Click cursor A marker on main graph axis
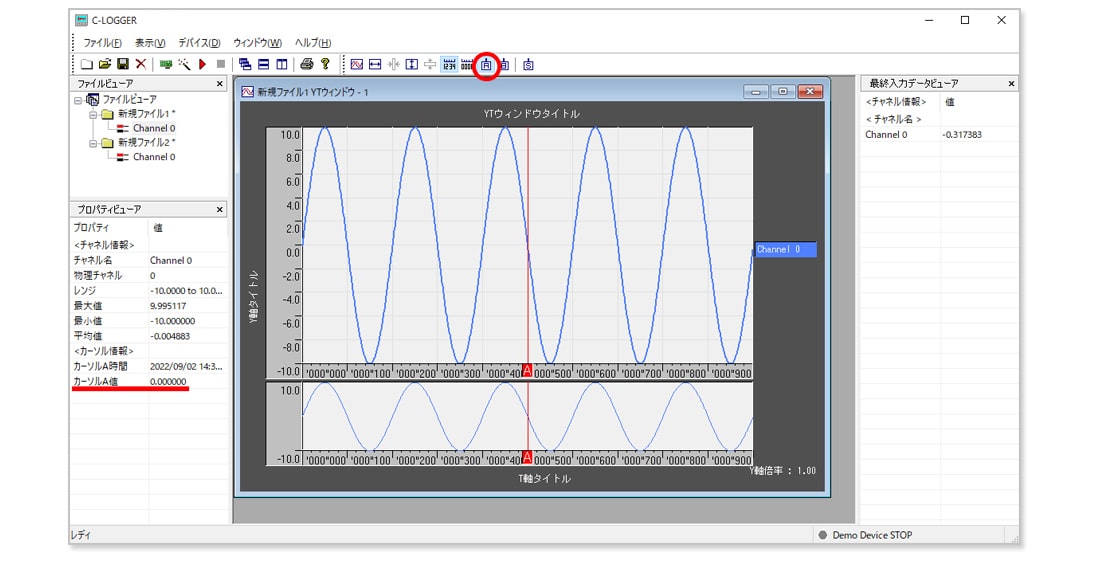Image resolution: width=1100 pixels, height=562 pixels. [527, 370]
